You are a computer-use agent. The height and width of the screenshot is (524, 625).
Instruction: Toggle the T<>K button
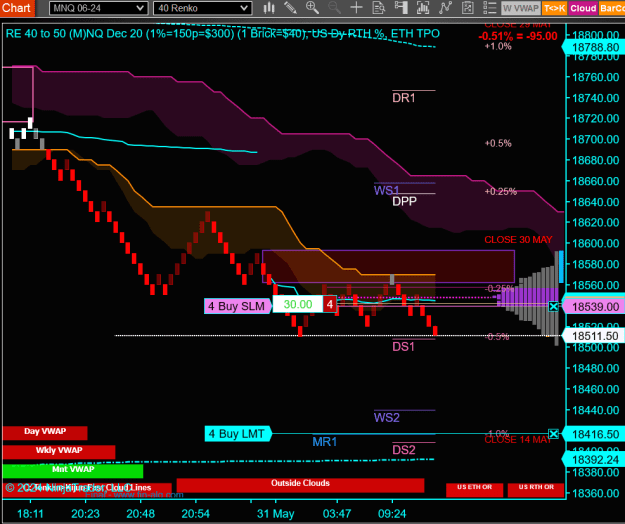point(554,8)
